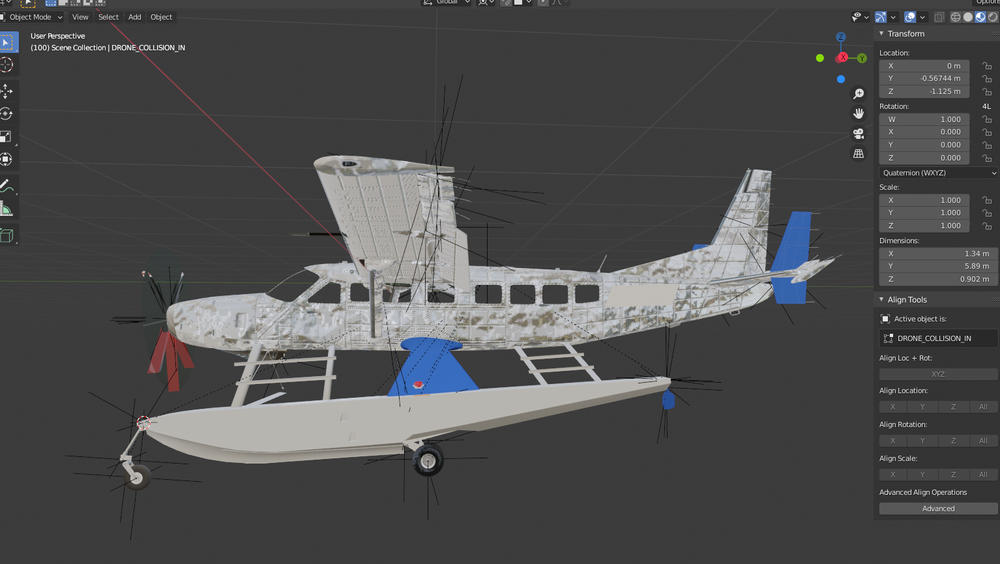Click the object visibility and selectability eye icon
This screenshot has width=1000, height=564.
tap(857, 17)
